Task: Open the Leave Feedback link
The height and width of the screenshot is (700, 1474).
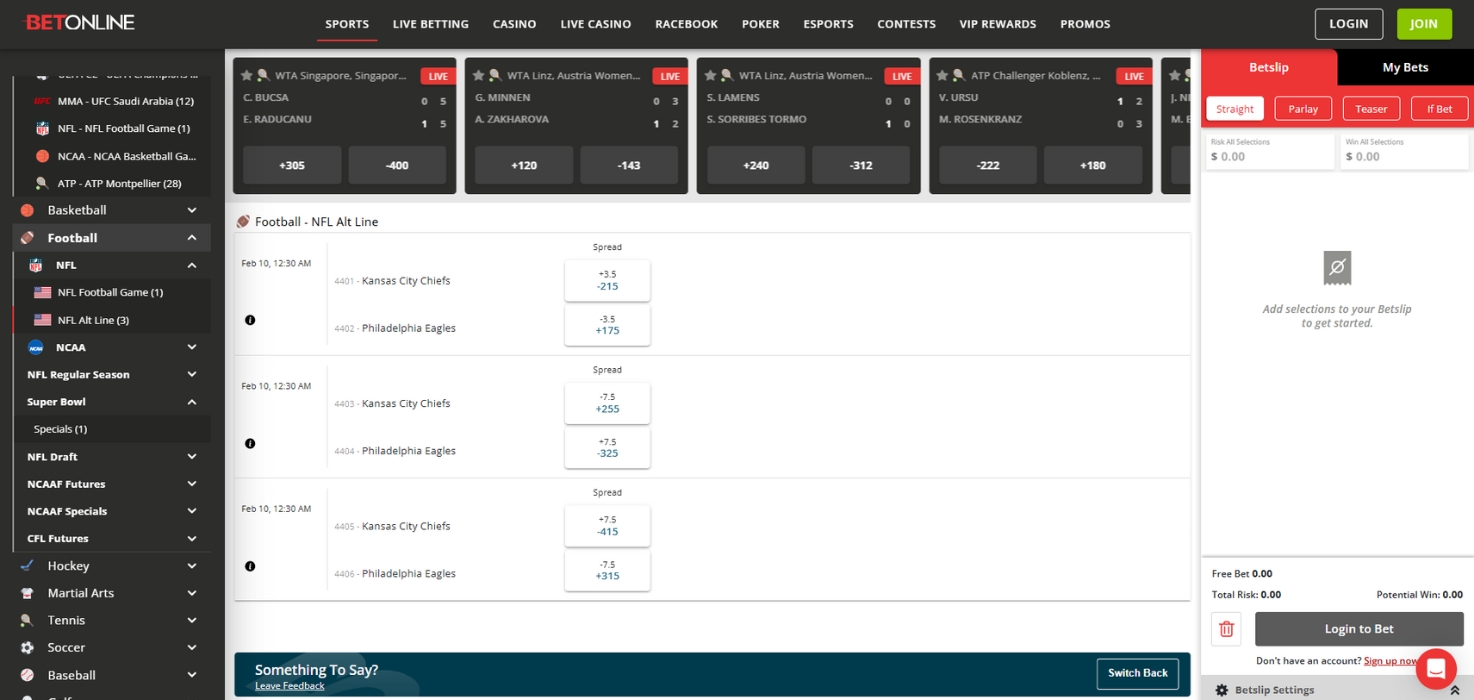Action: pos(290,686)
